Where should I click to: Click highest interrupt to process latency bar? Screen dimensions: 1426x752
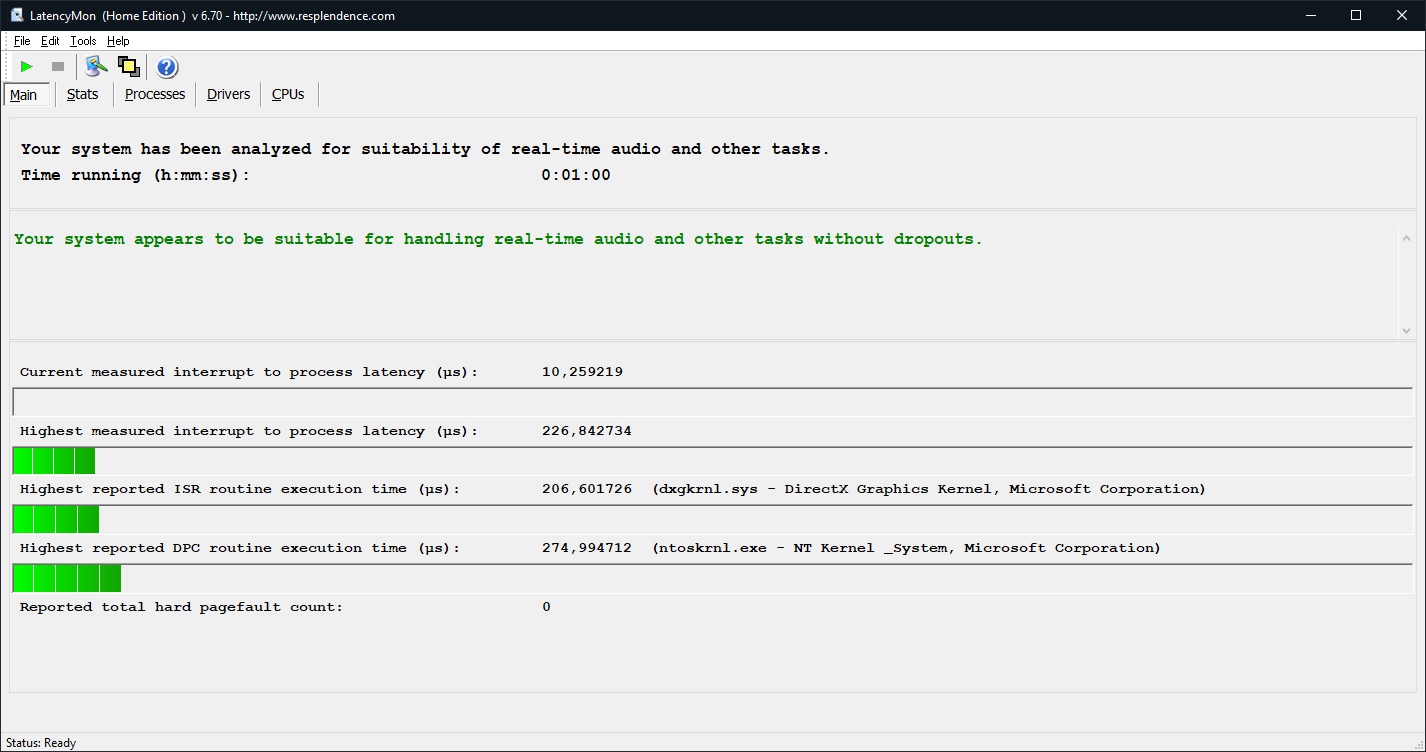(x=712, y=461)
